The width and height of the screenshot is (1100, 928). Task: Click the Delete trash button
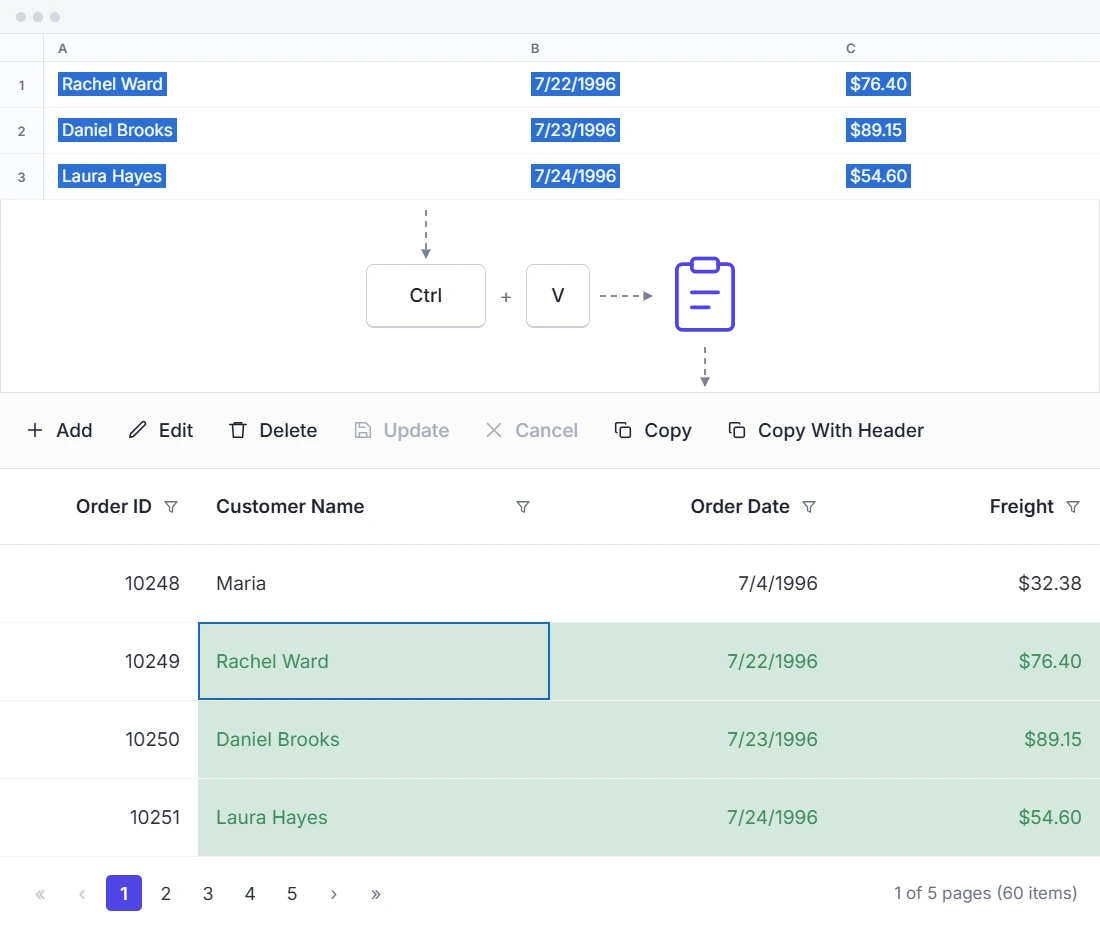[x=273, y=430]
